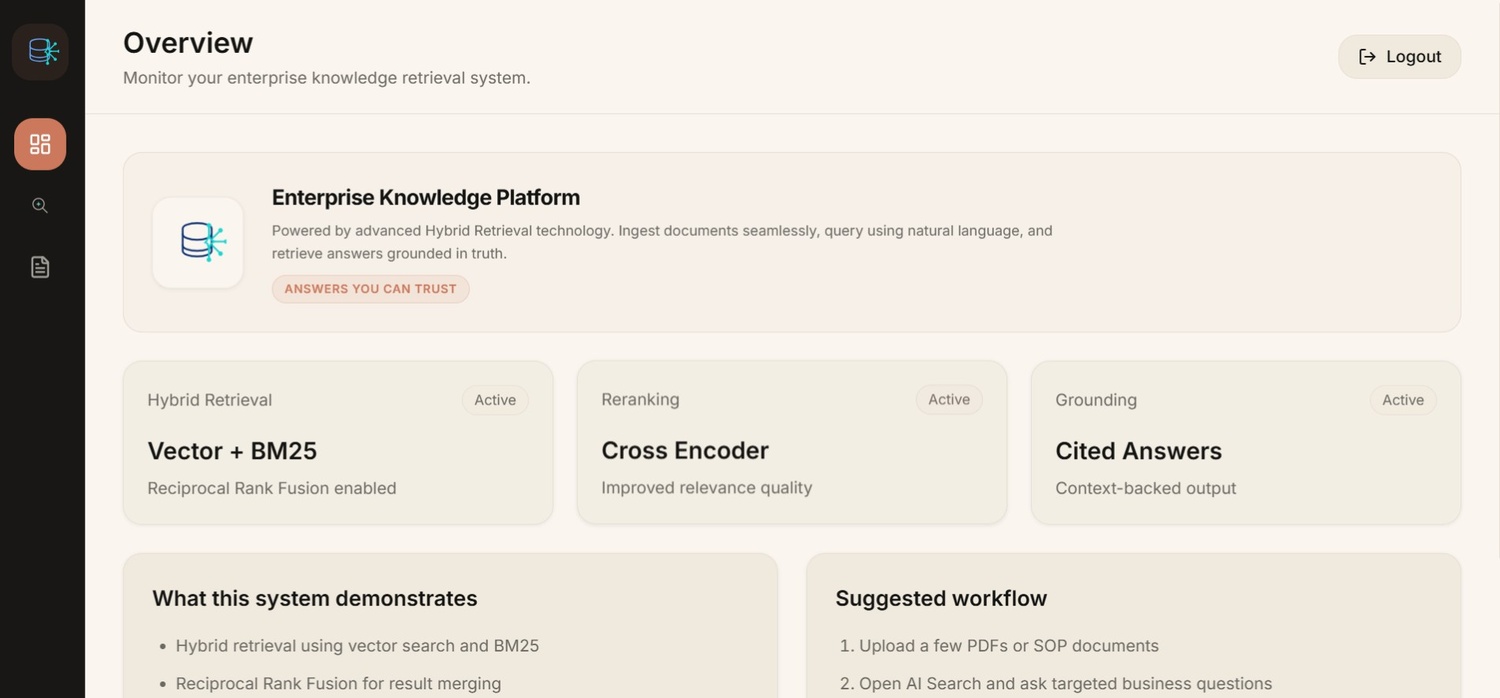Viewport: 1500px width, 698px height.
Task: Click the Suggested workflow heading
Action: pyautogui.click(x=941, y=598)
